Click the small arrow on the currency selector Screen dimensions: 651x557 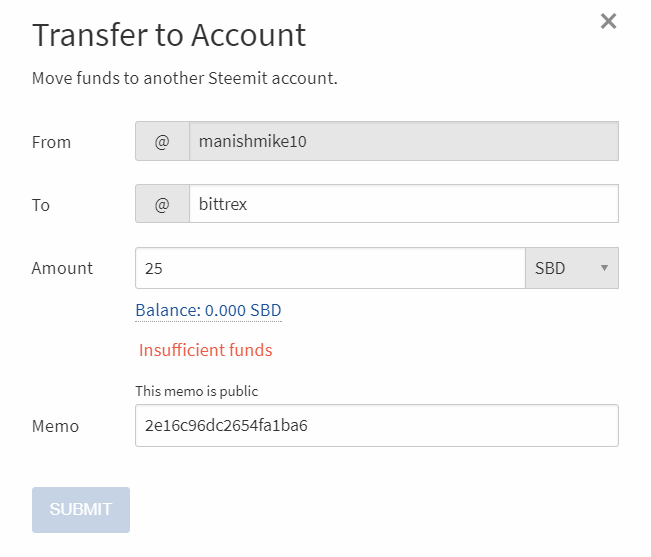point(604,268)
